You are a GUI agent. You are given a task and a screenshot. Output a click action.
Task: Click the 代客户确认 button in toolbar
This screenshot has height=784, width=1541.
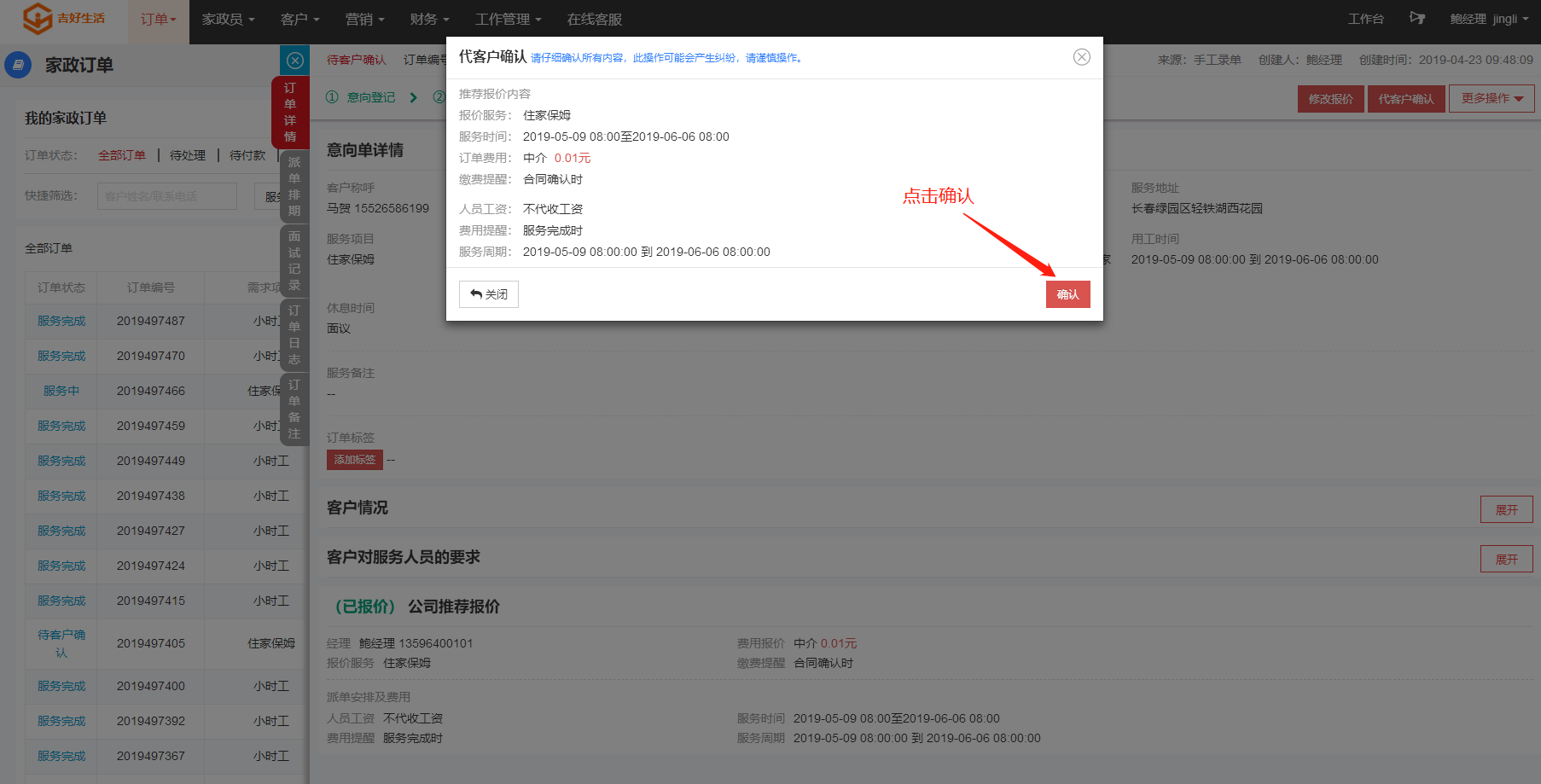coord(1406,99)
